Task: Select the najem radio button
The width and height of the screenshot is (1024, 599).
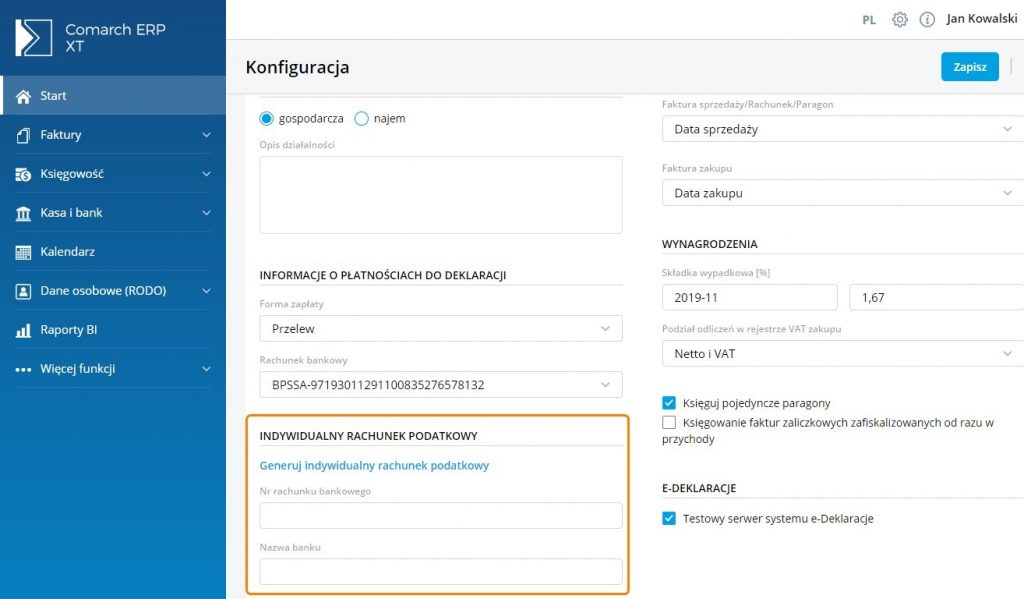Action: pyautogui.click(x=362, y=118)
